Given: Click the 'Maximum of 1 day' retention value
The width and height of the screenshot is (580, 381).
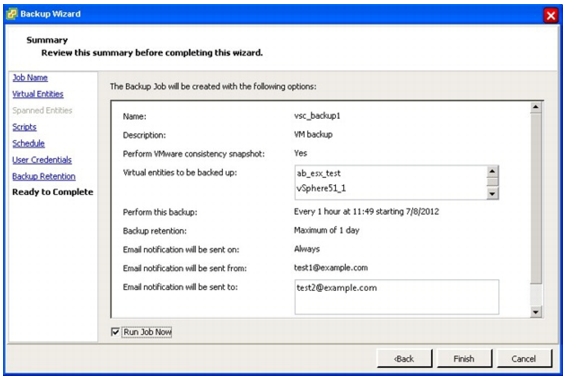Looking at the screenshot, I should 327,230.
